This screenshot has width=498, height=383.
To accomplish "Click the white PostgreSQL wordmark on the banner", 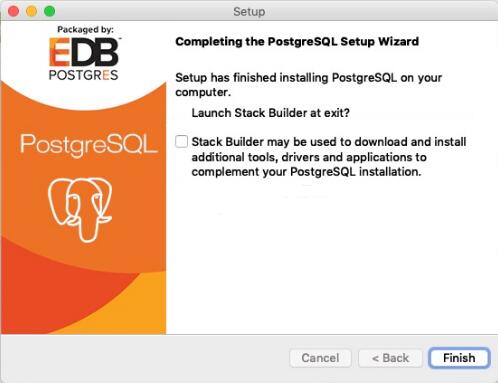I will [89, 145].
